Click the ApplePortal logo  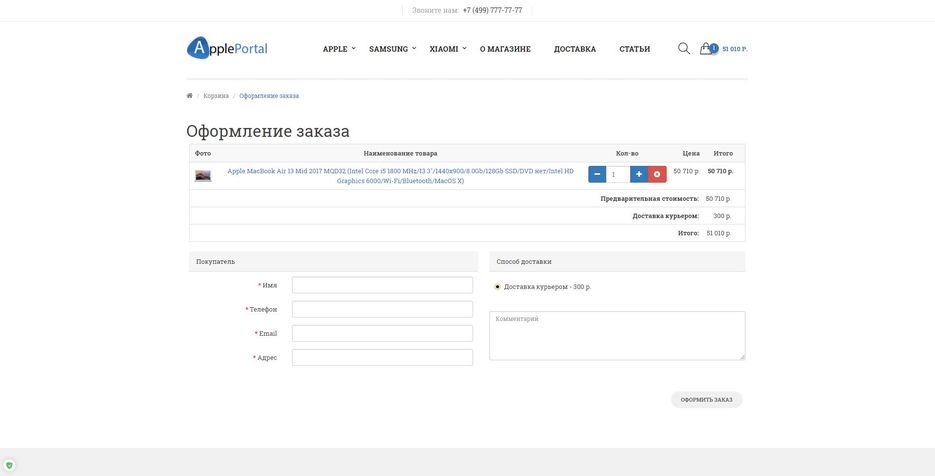tap(227, 48)
